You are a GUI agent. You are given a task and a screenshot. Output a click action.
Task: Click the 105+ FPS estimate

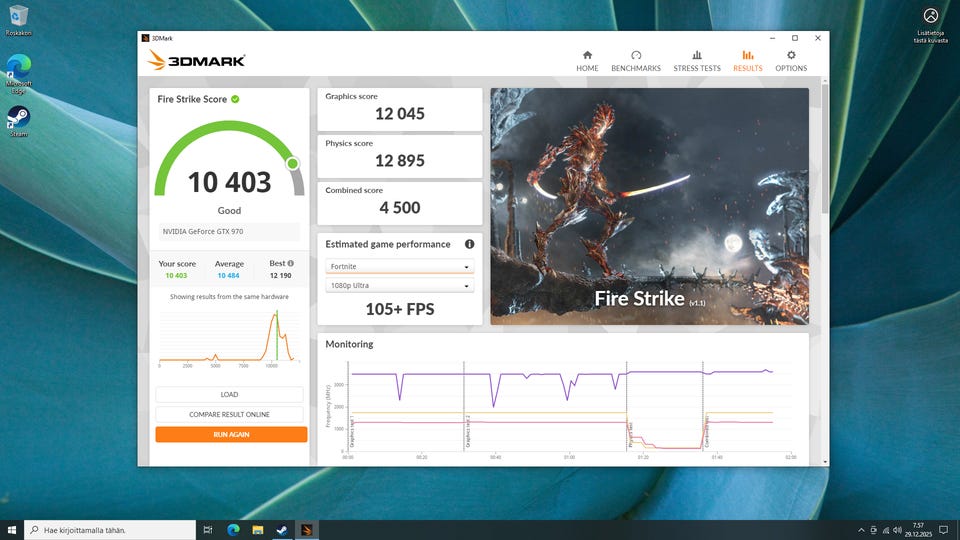[x=400, y=309]
